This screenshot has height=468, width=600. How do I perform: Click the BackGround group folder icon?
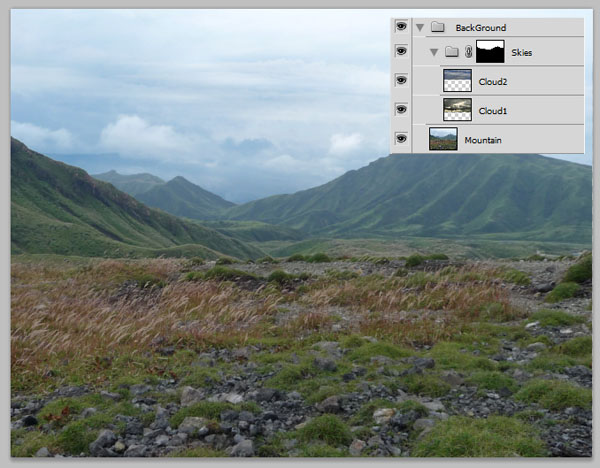click(437, 27)
